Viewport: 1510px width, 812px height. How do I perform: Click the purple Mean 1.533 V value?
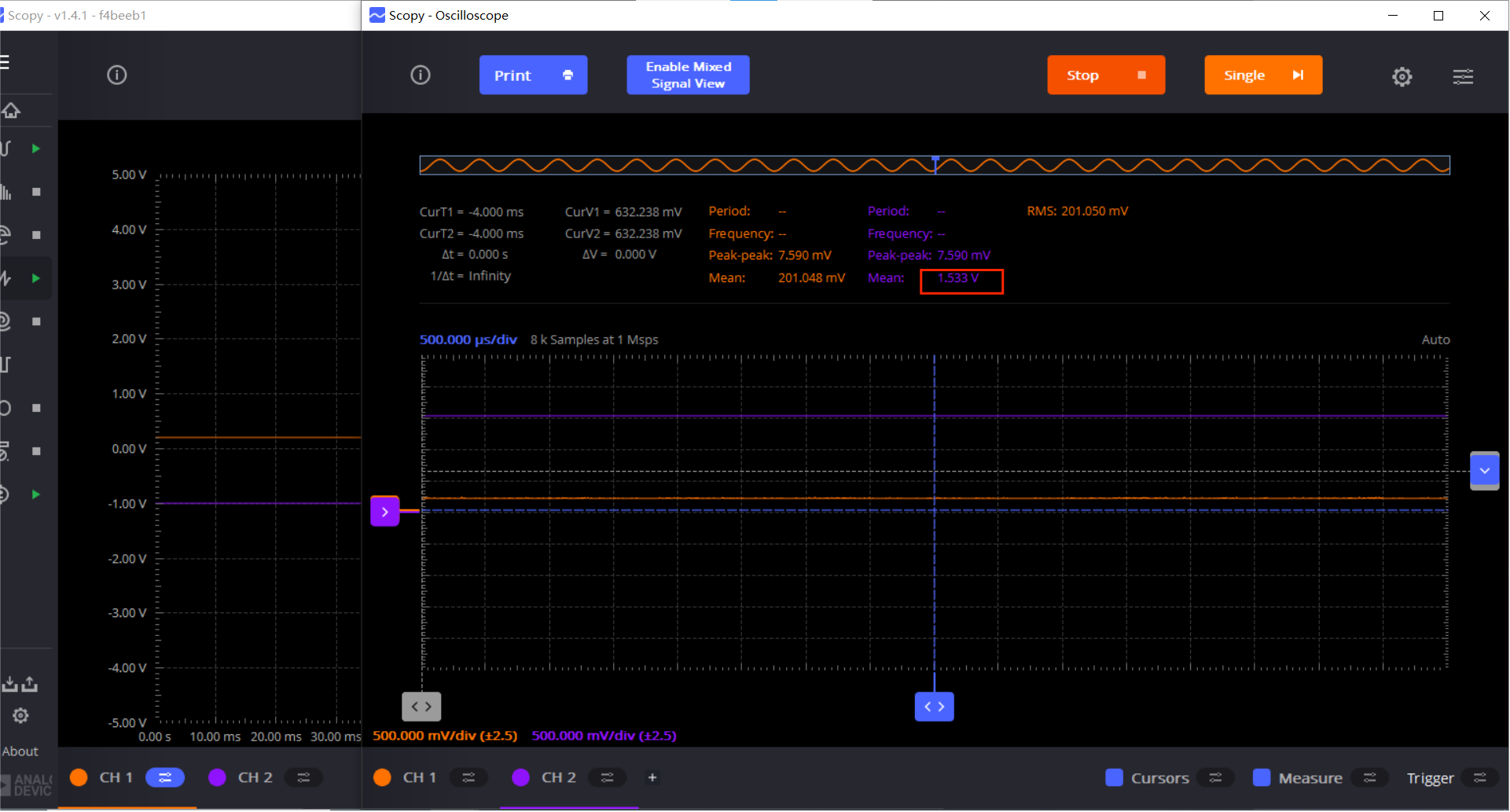pyautogui.click(x=958, y=278)
